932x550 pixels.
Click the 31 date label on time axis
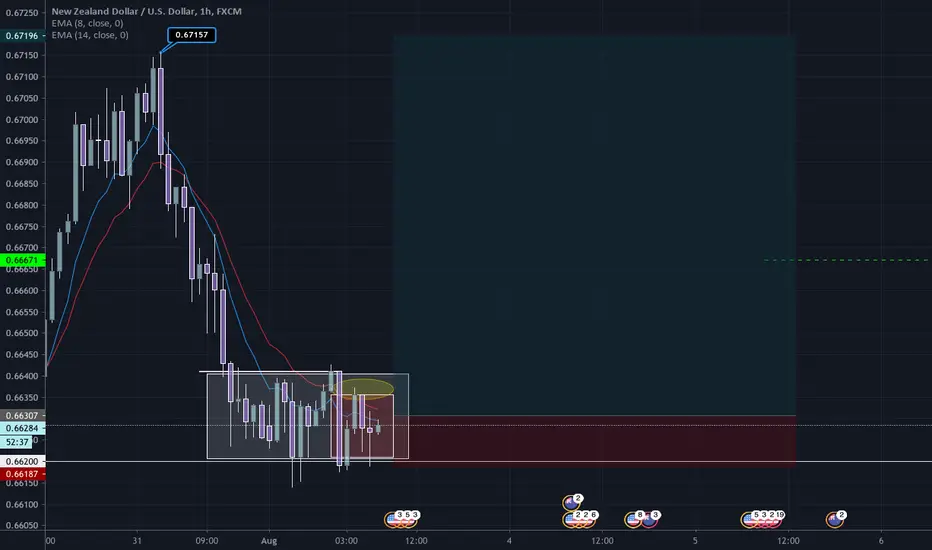point(137,540)
